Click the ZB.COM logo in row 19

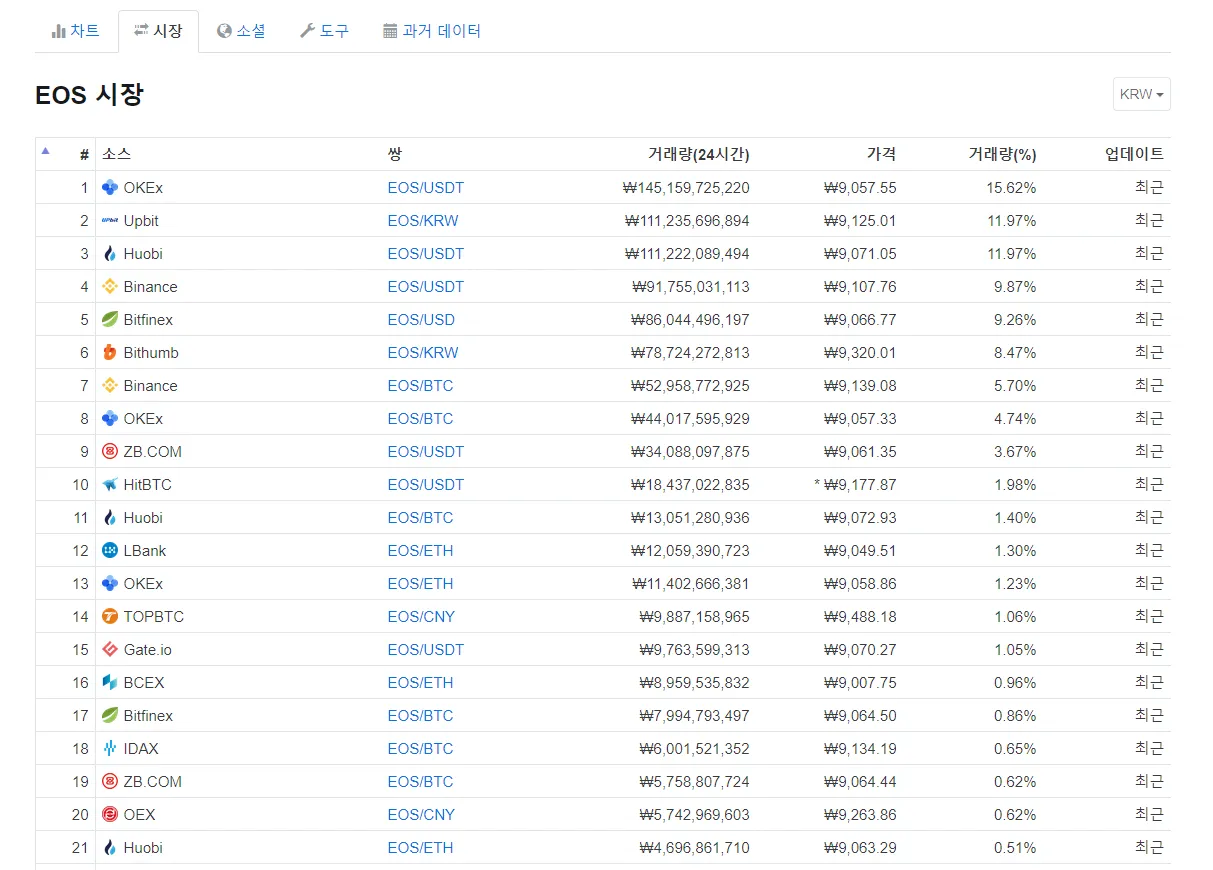pos(110,781)
